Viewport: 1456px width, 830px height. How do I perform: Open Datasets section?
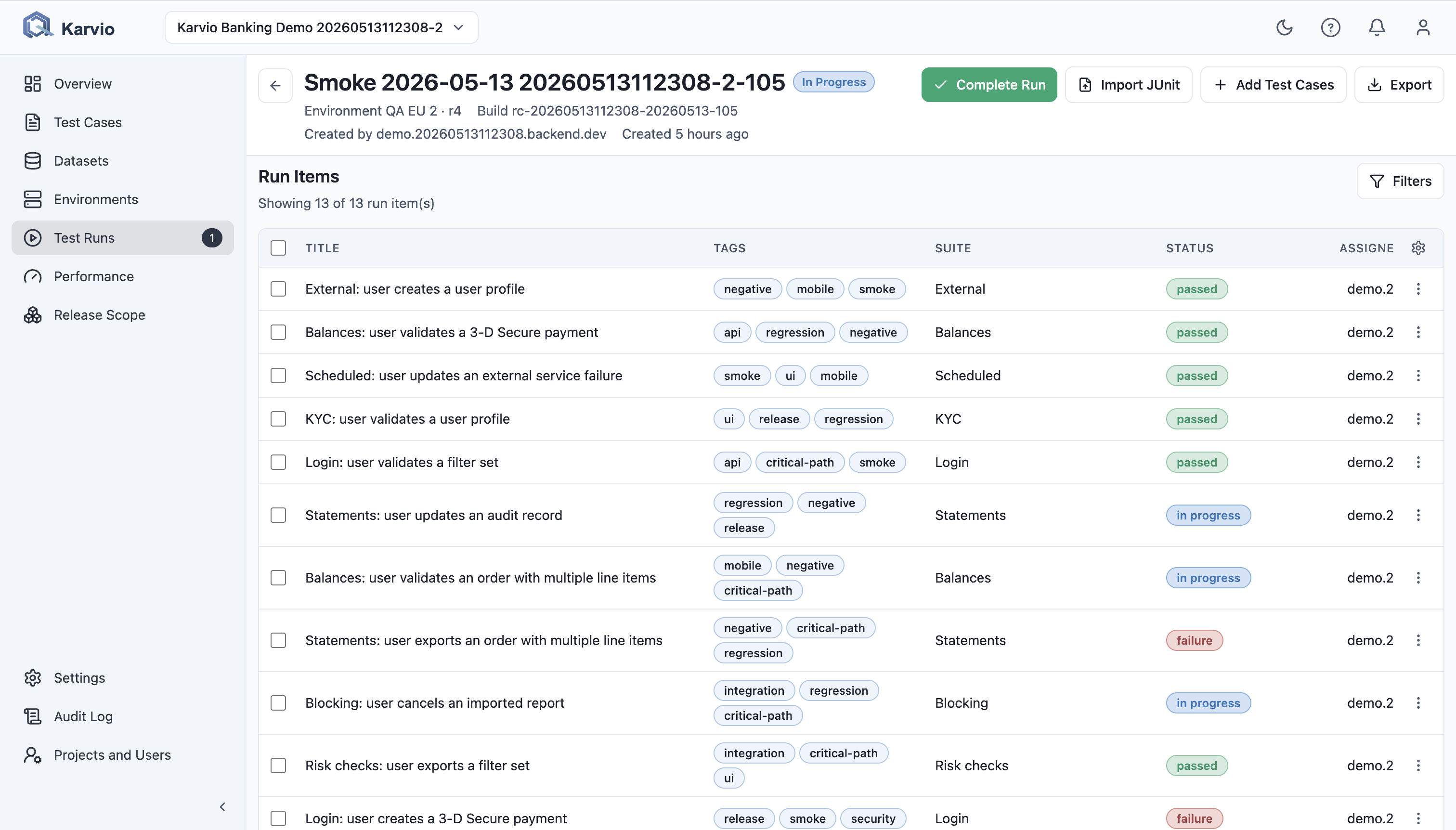[123, 161]
